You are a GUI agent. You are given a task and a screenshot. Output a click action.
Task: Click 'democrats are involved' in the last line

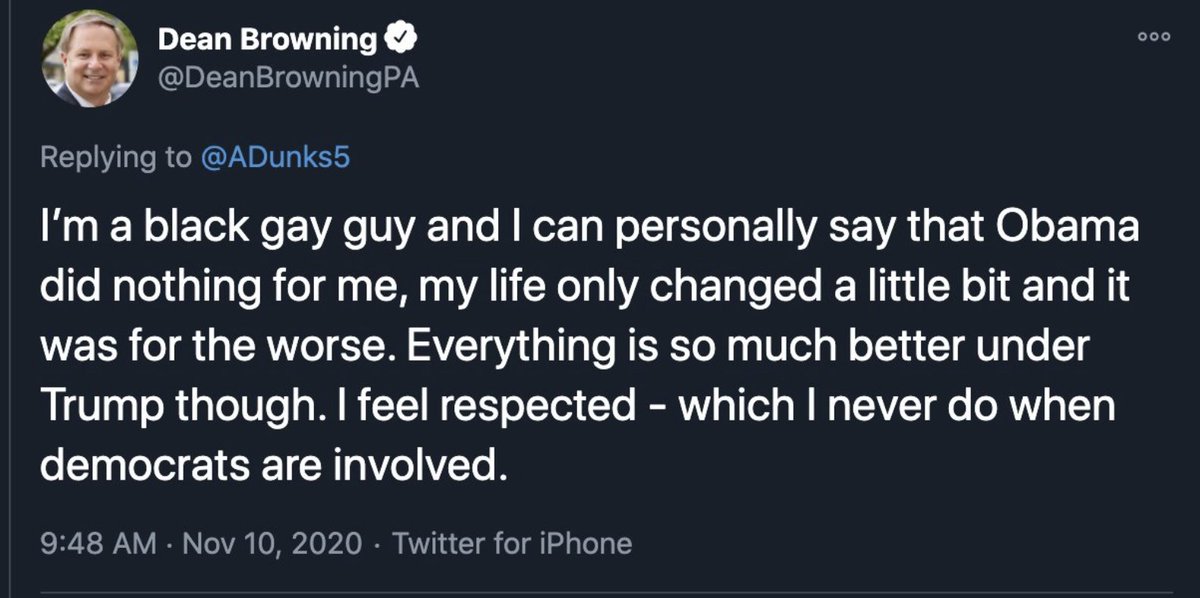point(268,464)
